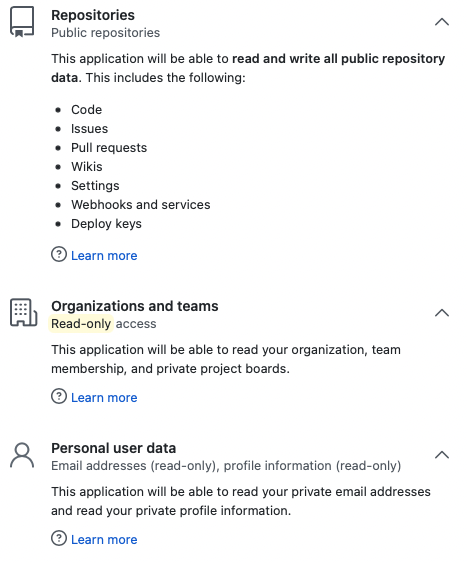467x563 pixels.
Task: Click the Webhooks and services list item
Action: 141,205
